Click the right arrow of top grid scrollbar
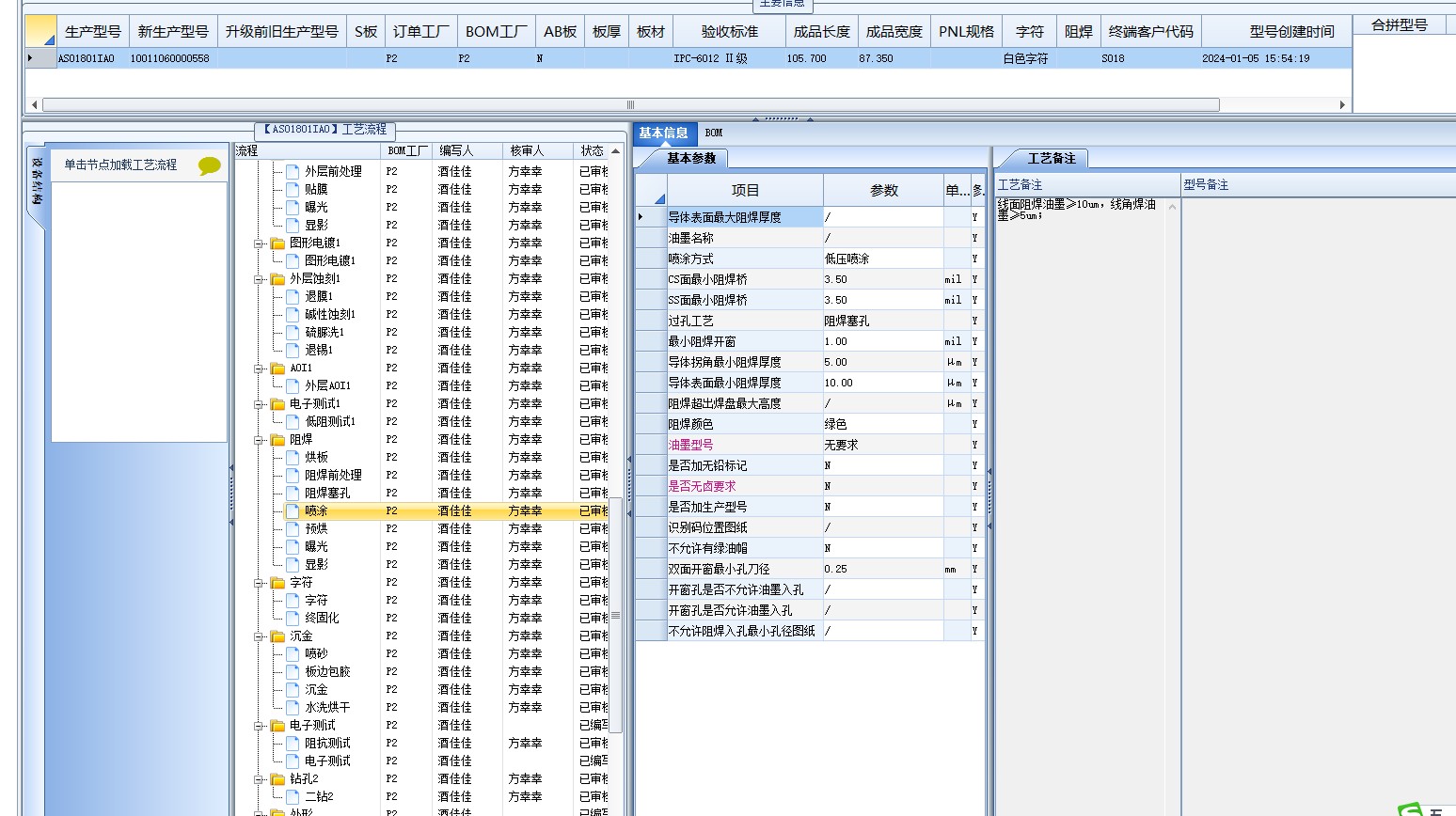 coord(1342,104)
